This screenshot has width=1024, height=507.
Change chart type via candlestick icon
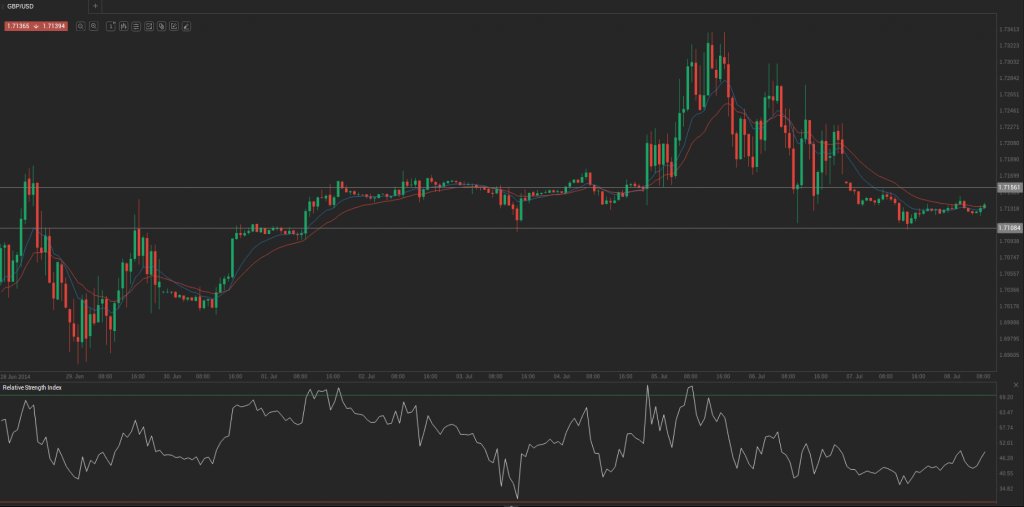pos(123,26)
